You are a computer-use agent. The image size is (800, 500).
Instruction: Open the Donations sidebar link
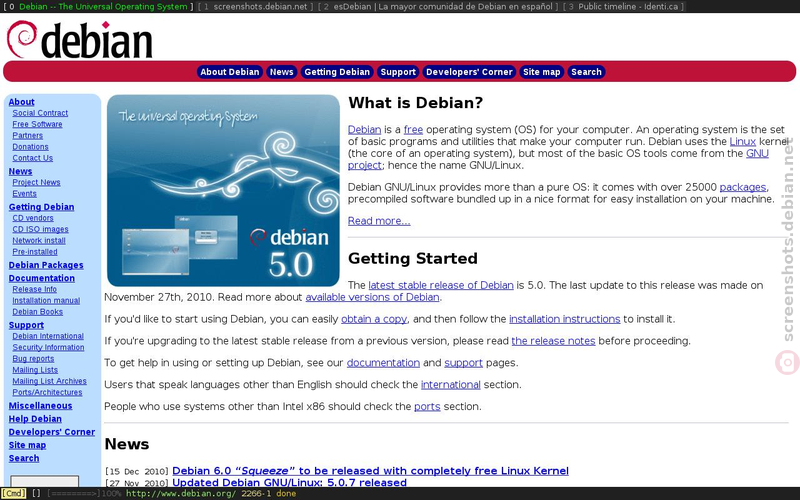[31, 147]
